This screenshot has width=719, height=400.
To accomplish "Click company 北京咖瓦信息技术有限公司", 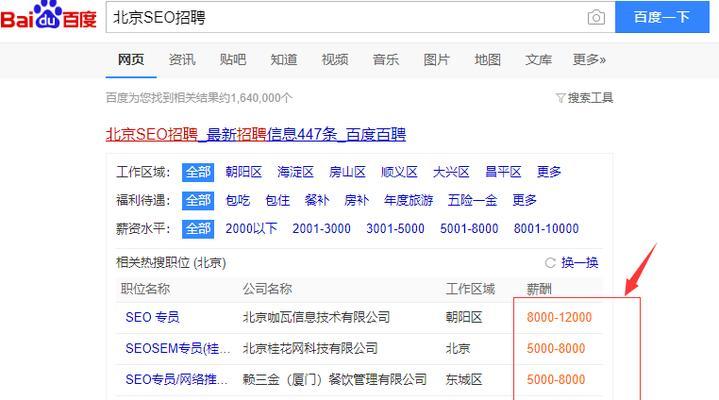I will click(316, 317).
